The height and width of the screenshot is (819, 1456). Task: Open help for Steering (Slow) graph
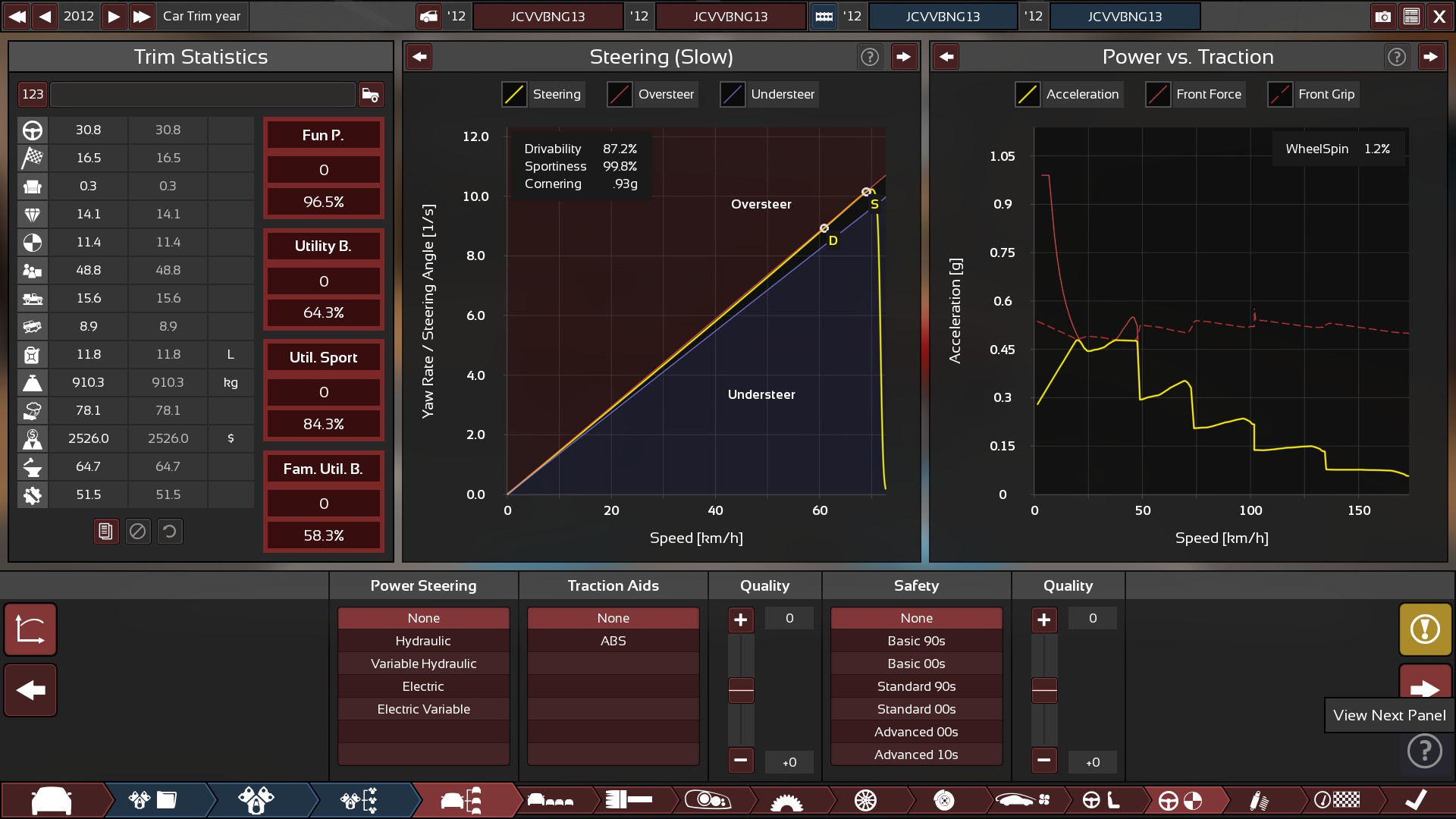click(870, 57)
